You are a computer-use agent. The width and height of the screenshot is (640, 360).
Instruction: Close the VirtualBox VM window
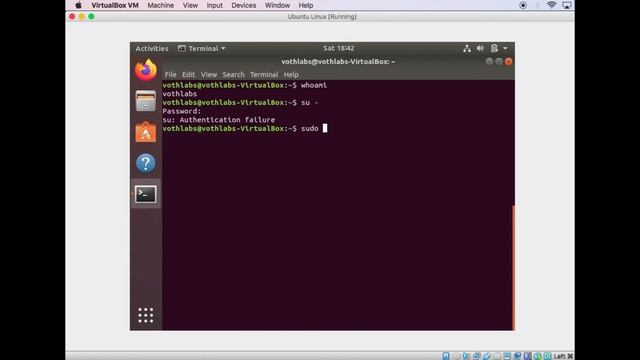(x=72, y=17)
